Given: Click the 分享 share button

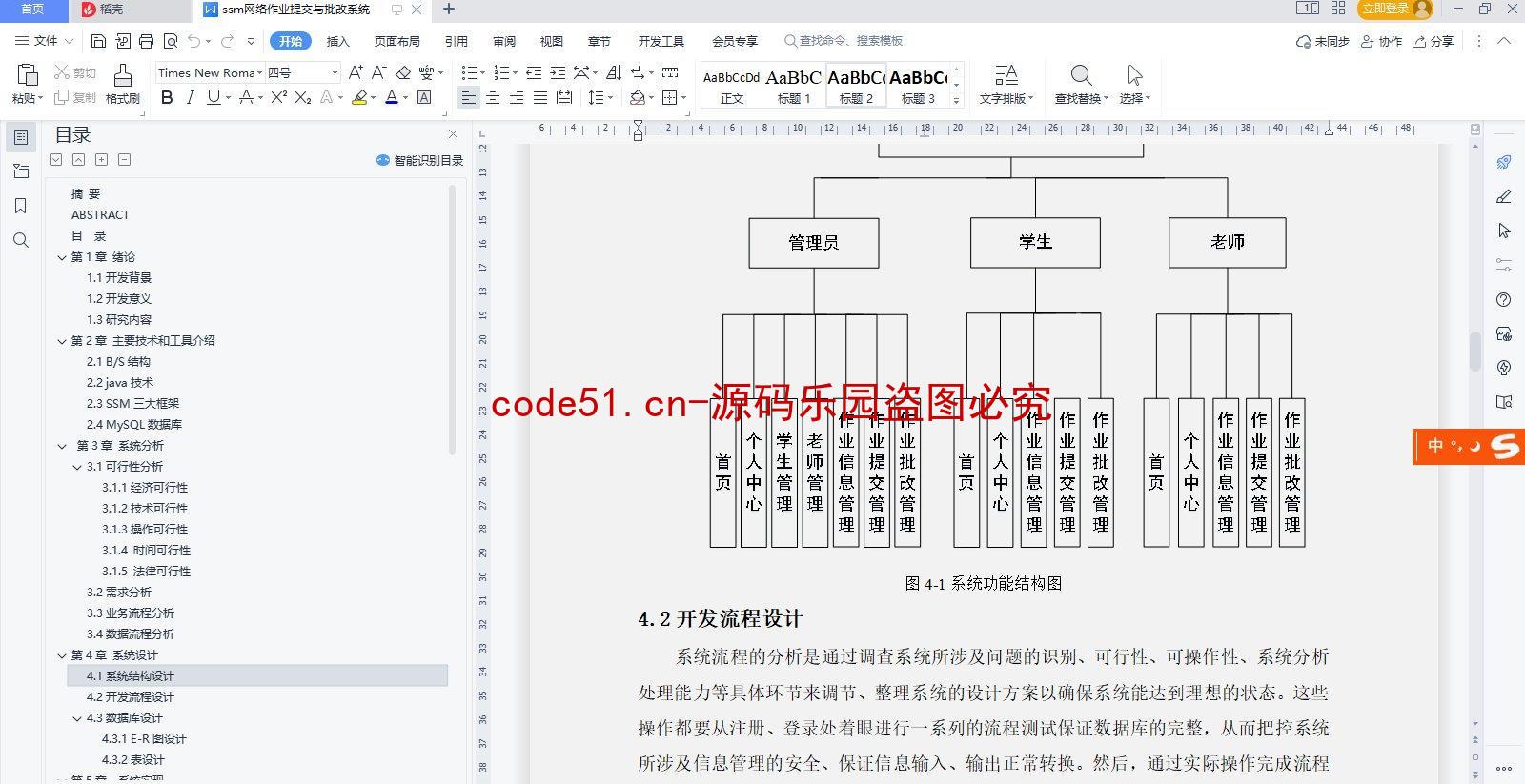Looking at the screenshot, I should 1433,41.
